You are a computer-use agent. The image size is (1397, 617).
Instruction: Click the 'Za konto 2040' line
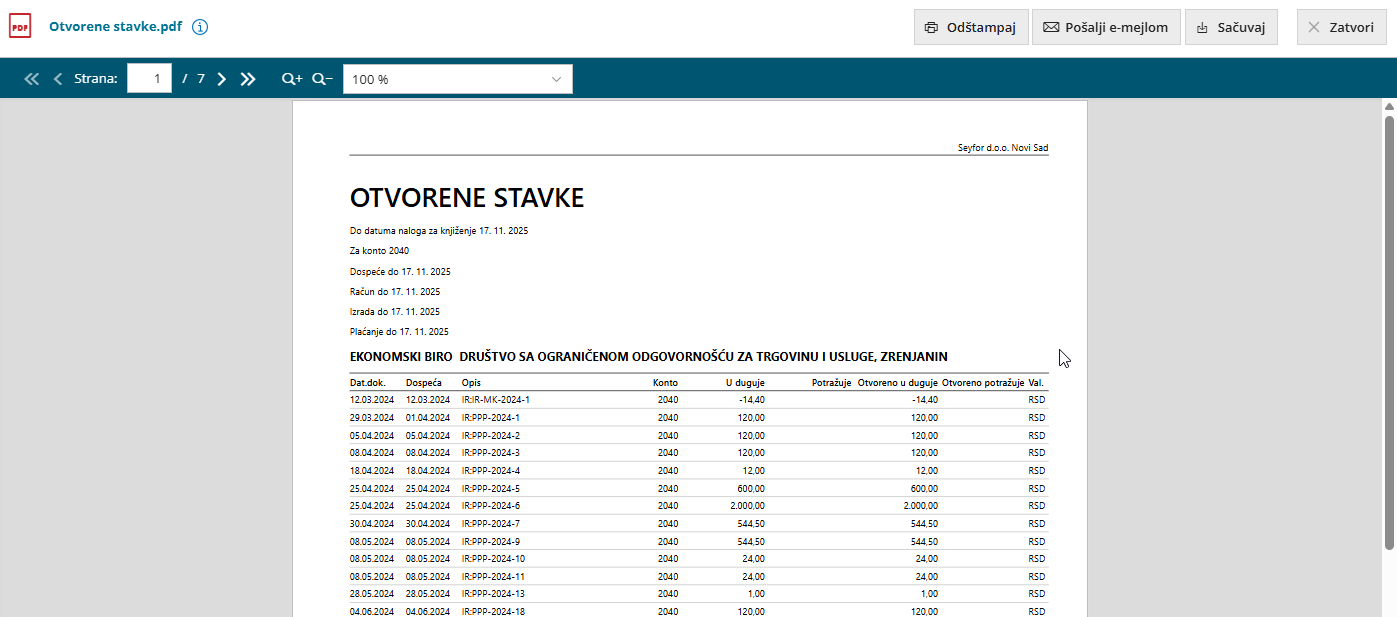point(379,251)
